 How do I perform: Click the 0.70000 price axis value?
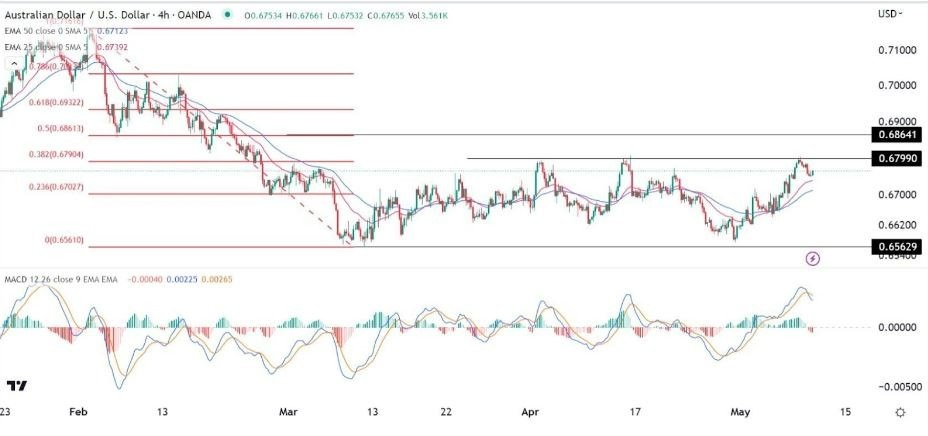pyautogui.click(x=898, y=86)
